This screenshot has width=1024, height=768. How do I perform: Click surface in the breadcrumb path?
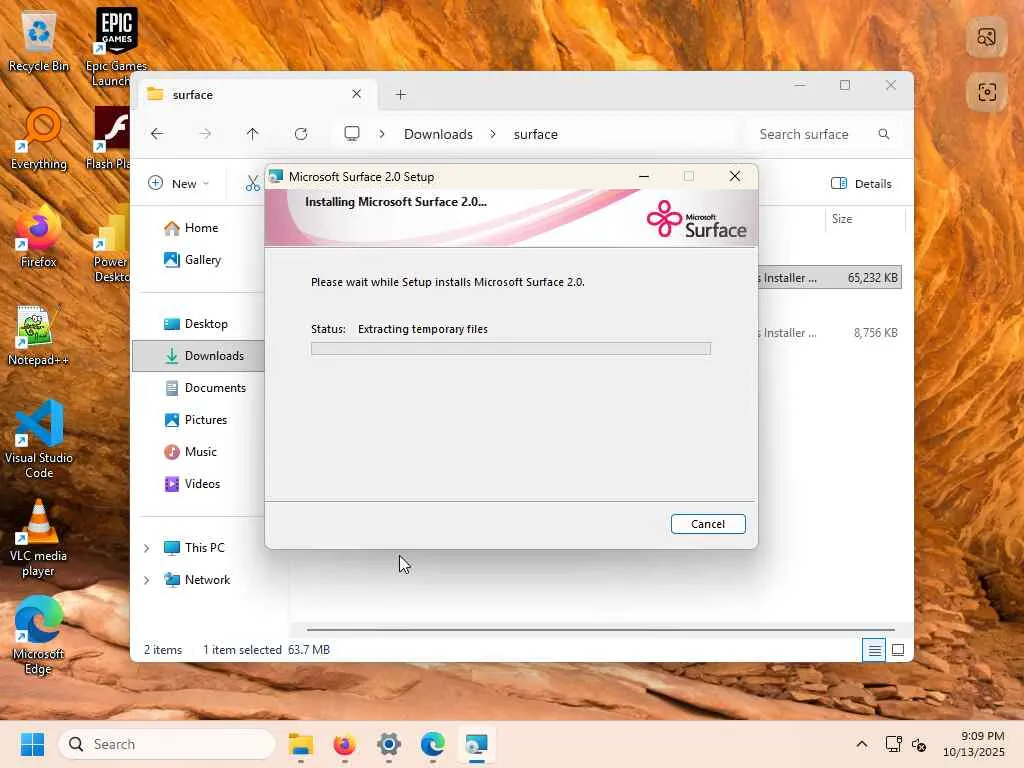pos(536,134)
